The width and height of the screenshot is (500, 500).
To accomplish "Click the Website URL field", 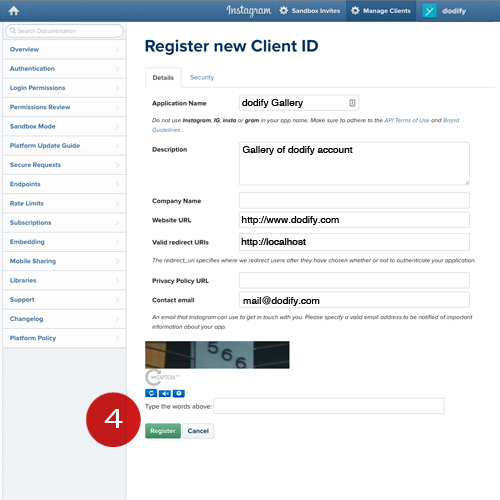I will (x=354, y=220).
